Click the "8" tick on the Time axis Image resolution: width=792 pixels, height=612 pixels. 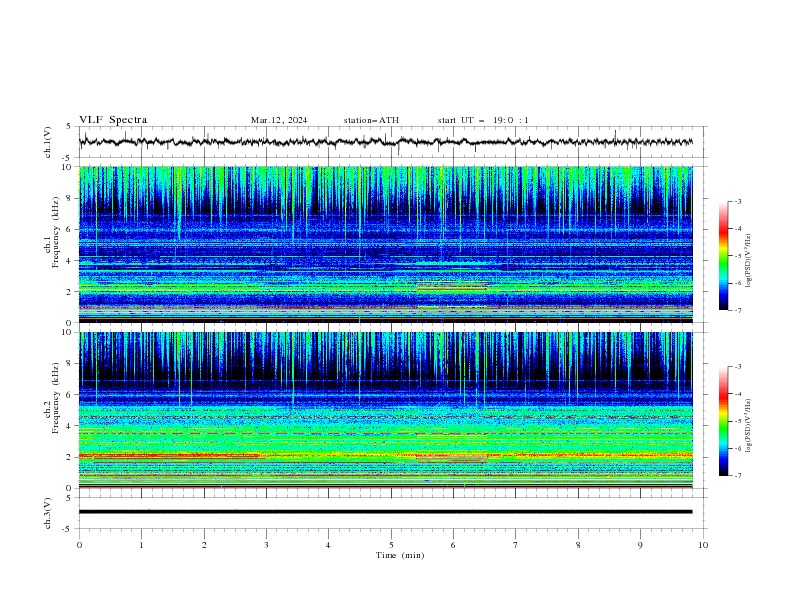click(578, 545)
